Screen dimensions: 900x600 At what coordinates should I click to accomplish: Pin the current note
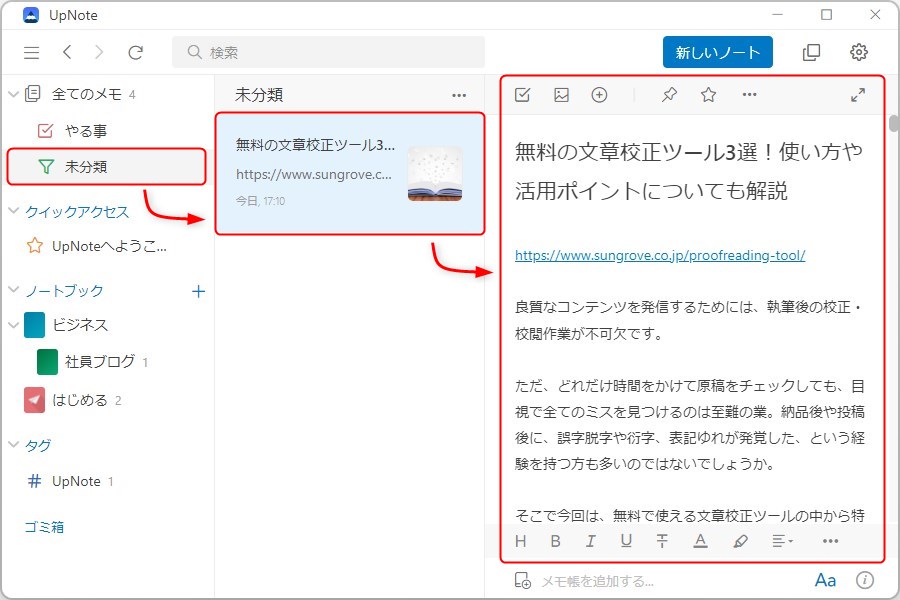click(669, 95)
